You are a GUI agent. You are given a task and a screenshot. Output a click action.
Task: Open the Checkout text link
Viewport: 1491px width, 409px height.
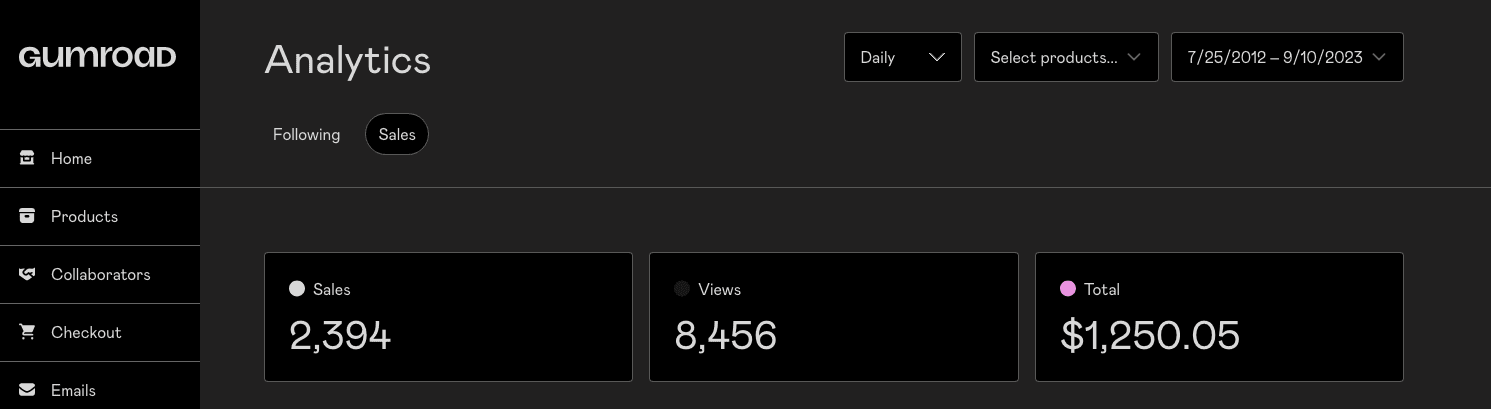click(86, 332)
